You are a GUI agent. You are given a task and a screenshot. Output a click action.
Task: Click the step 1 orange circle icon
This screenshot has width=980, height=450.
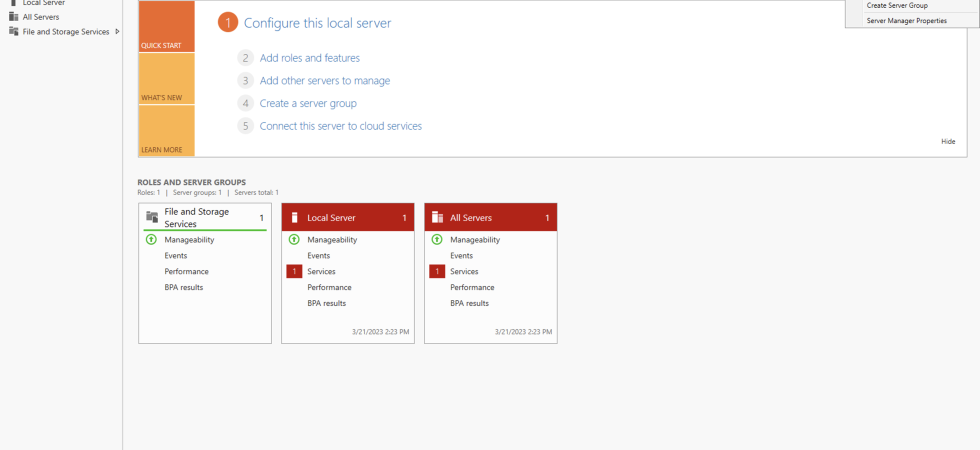[x=228, y=23]
